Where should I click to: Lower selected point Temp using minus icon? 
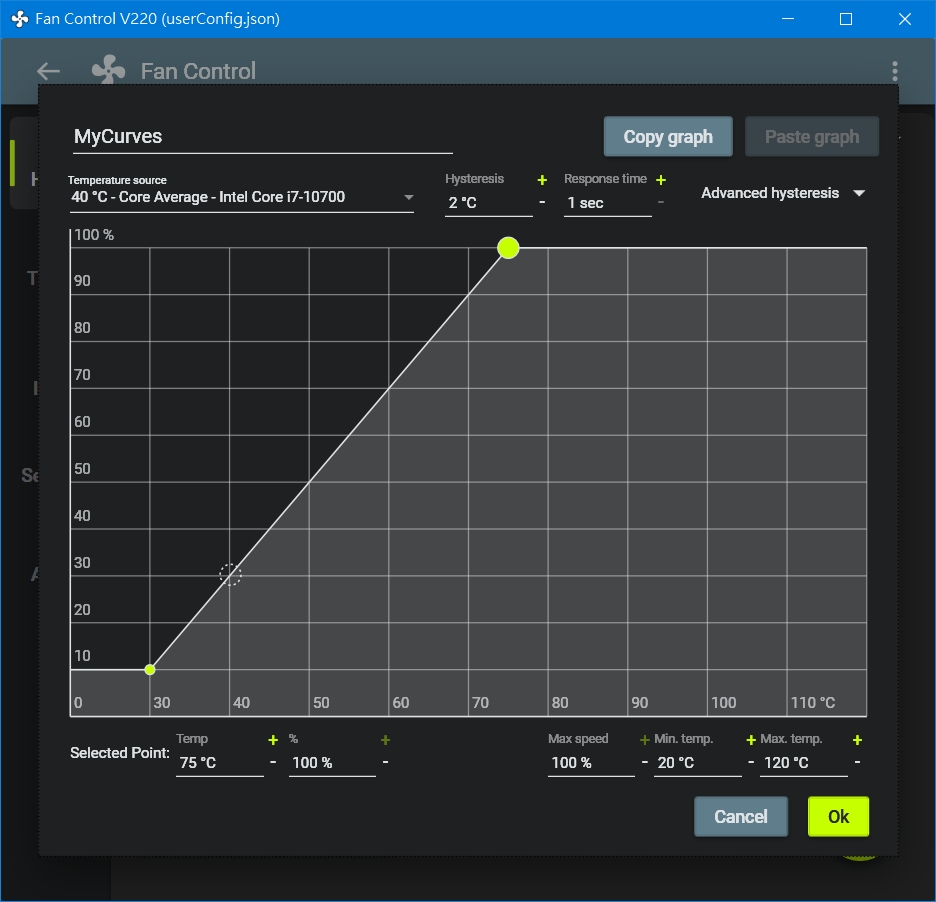pyautogui.click(x=273, y=762)
